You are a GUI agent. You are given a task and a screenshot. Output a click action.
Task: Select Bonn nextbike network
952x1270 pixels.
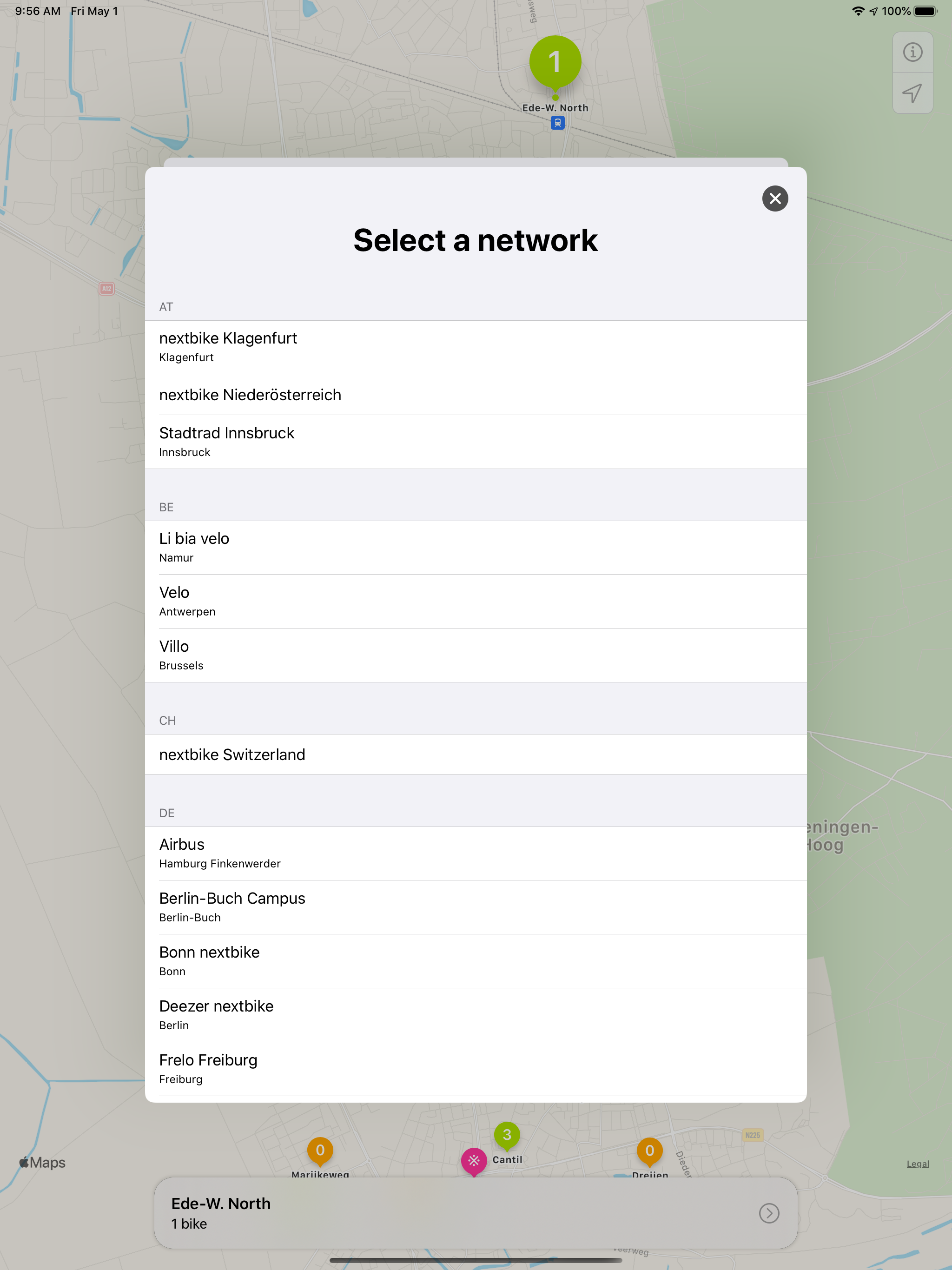click(x=476, y=962)
